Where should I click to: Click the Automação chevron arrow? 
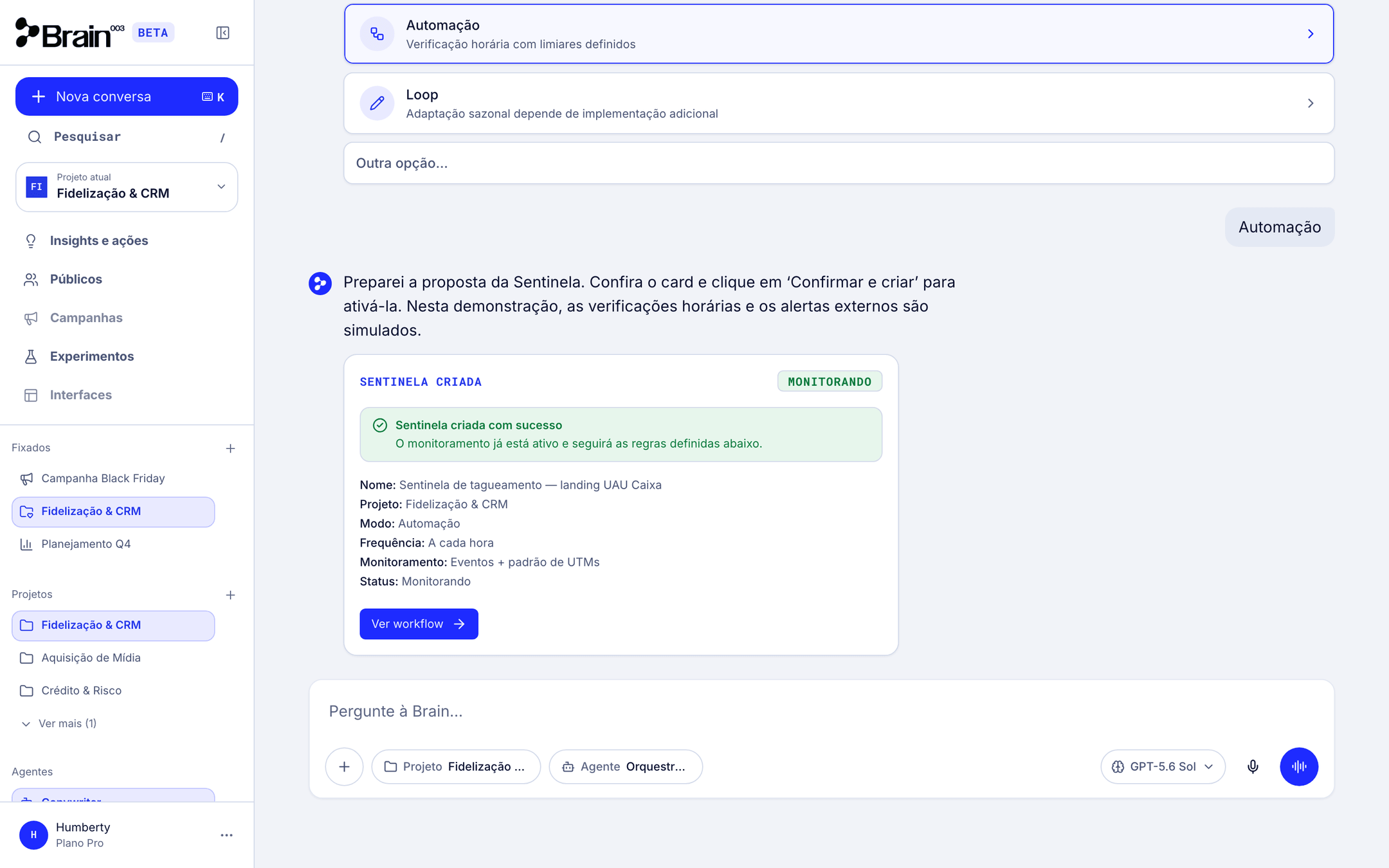(1311, 34)
